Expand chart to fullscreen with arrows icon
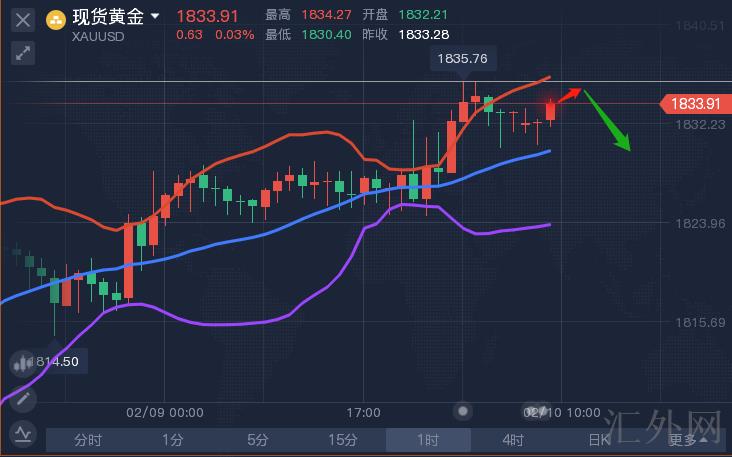Screen dimensions: 732x457 [22, 53]
